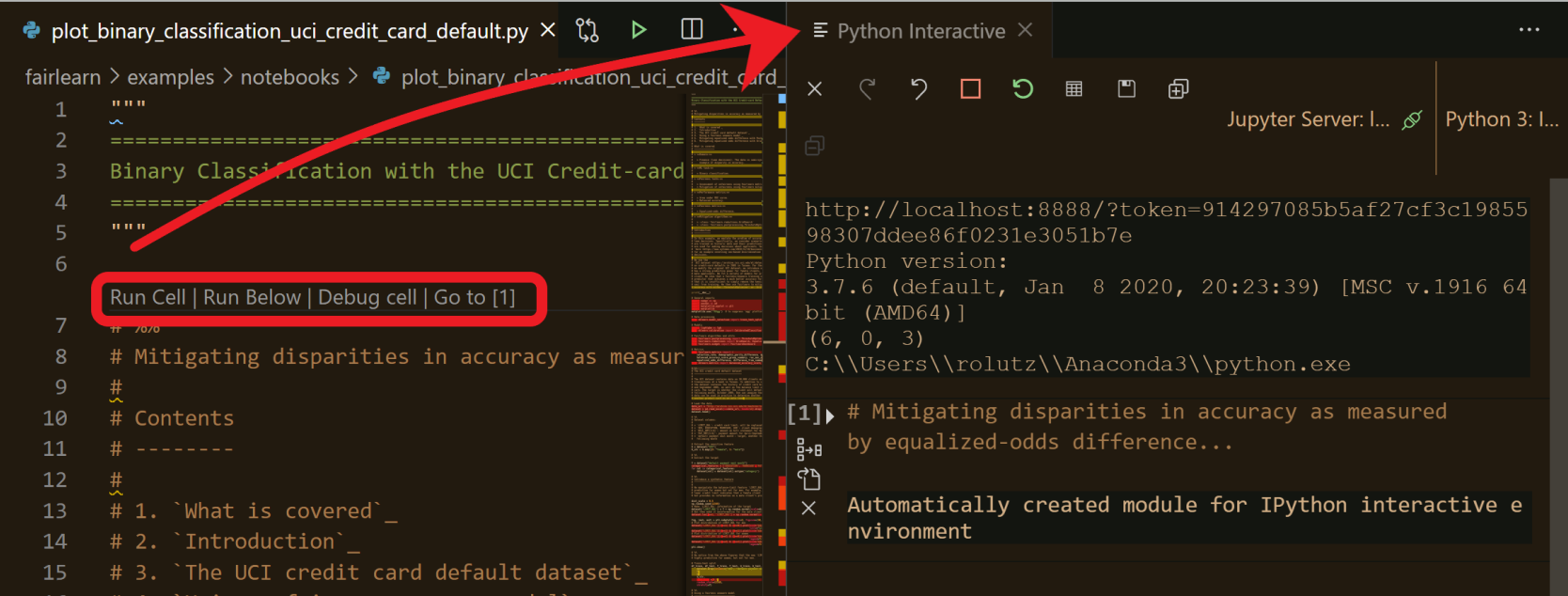Expand all cell inputs icon
1568x596 pixels.
click(1178, 88)
